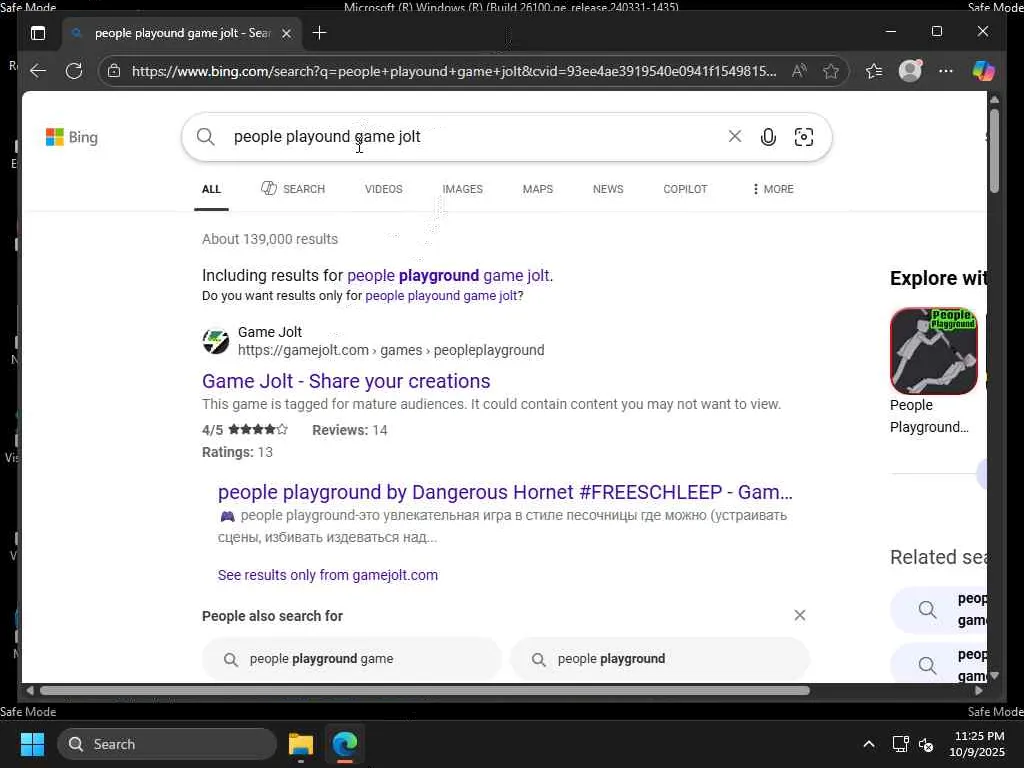Go back to previous page
Image resolution: width=1024 pixels, height=768 pixels.
pos(39,71)
